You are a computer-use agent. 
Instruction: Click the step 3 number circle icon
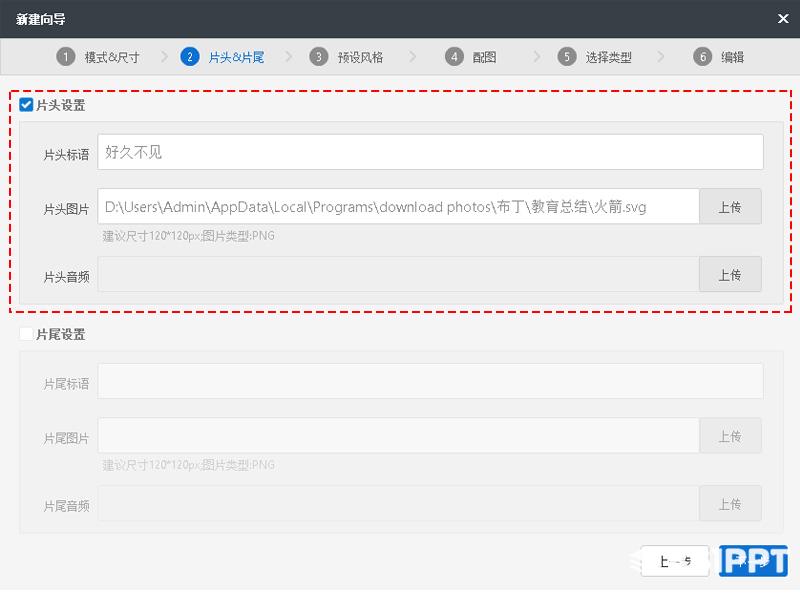click(x=318, y=57)
